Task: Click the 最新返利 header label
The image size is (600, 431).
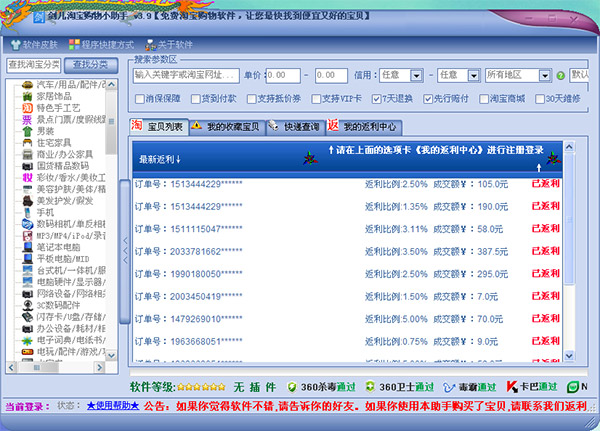Action: (x=160, y=160)
